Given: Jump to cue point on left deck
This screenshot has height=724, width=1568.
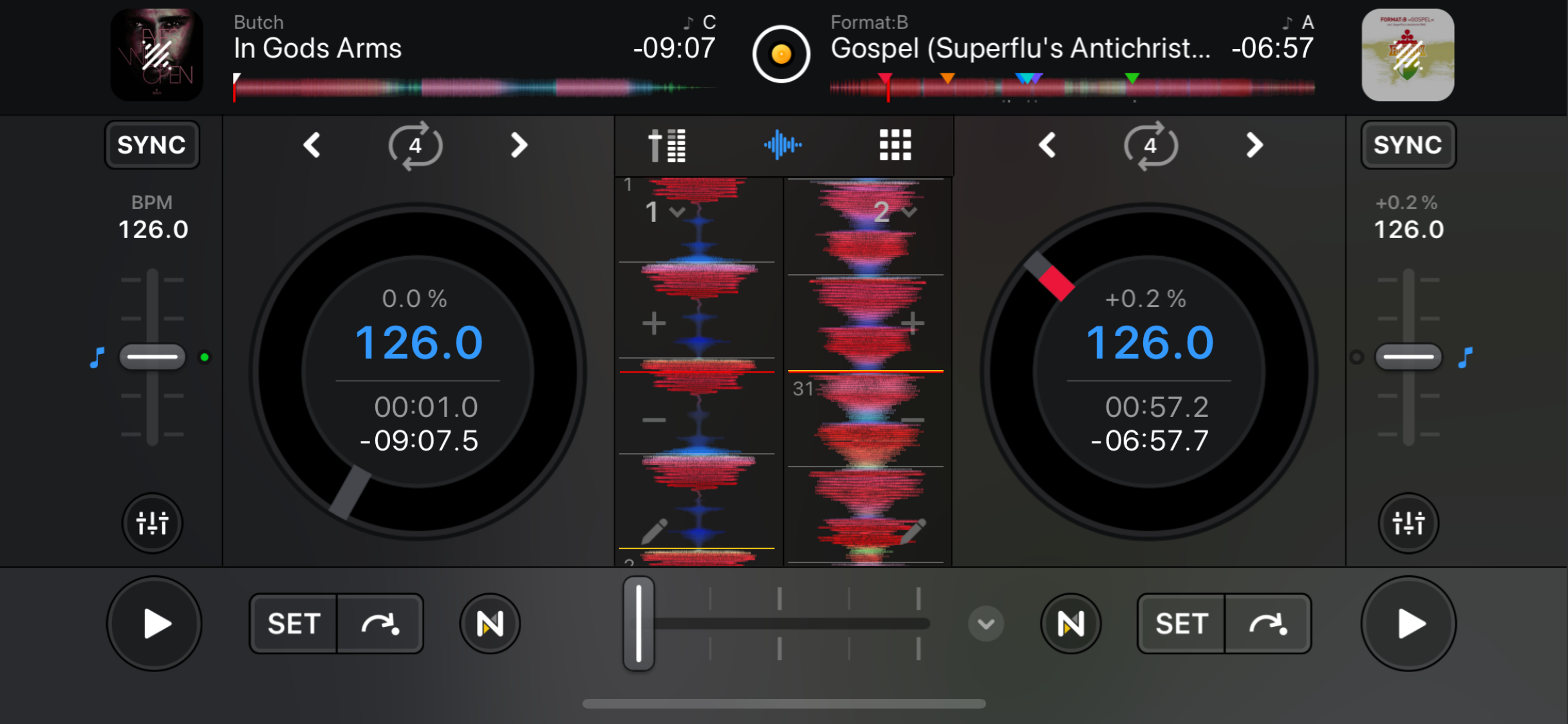Looking at the screenshot, I should 380,623.
